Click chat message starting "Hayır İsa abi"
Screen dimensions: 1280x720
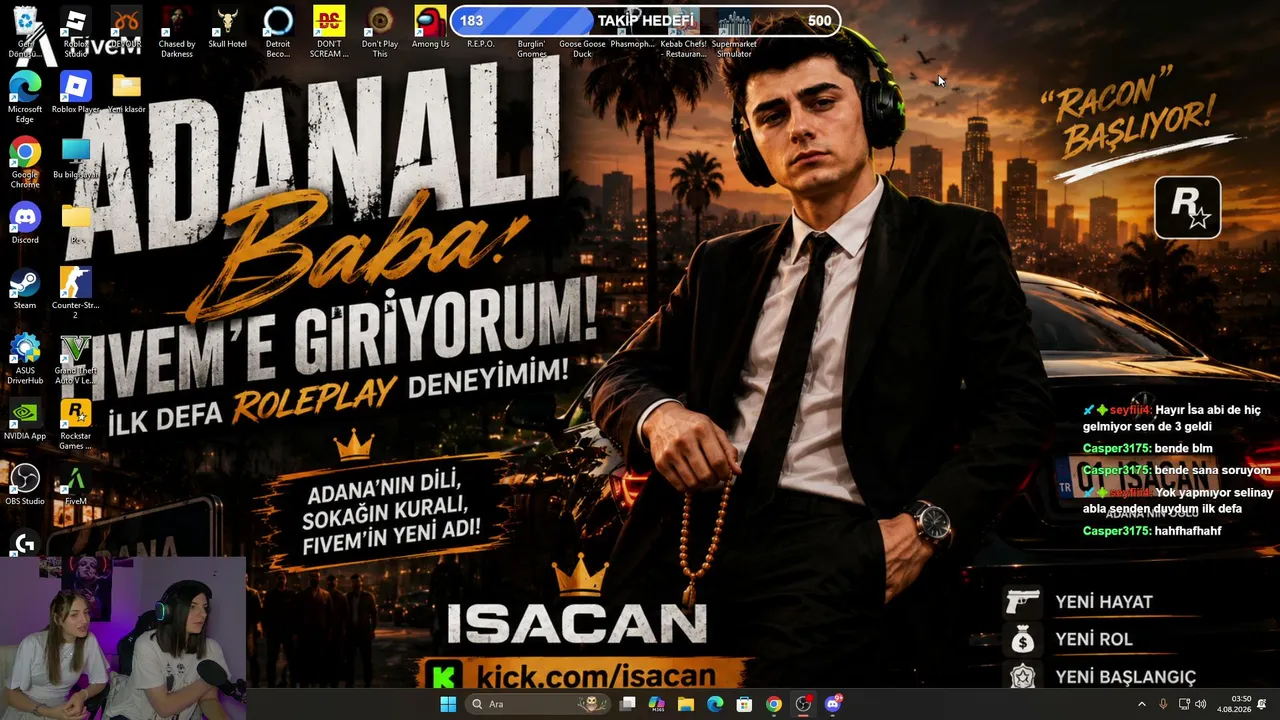[1172, 418]
